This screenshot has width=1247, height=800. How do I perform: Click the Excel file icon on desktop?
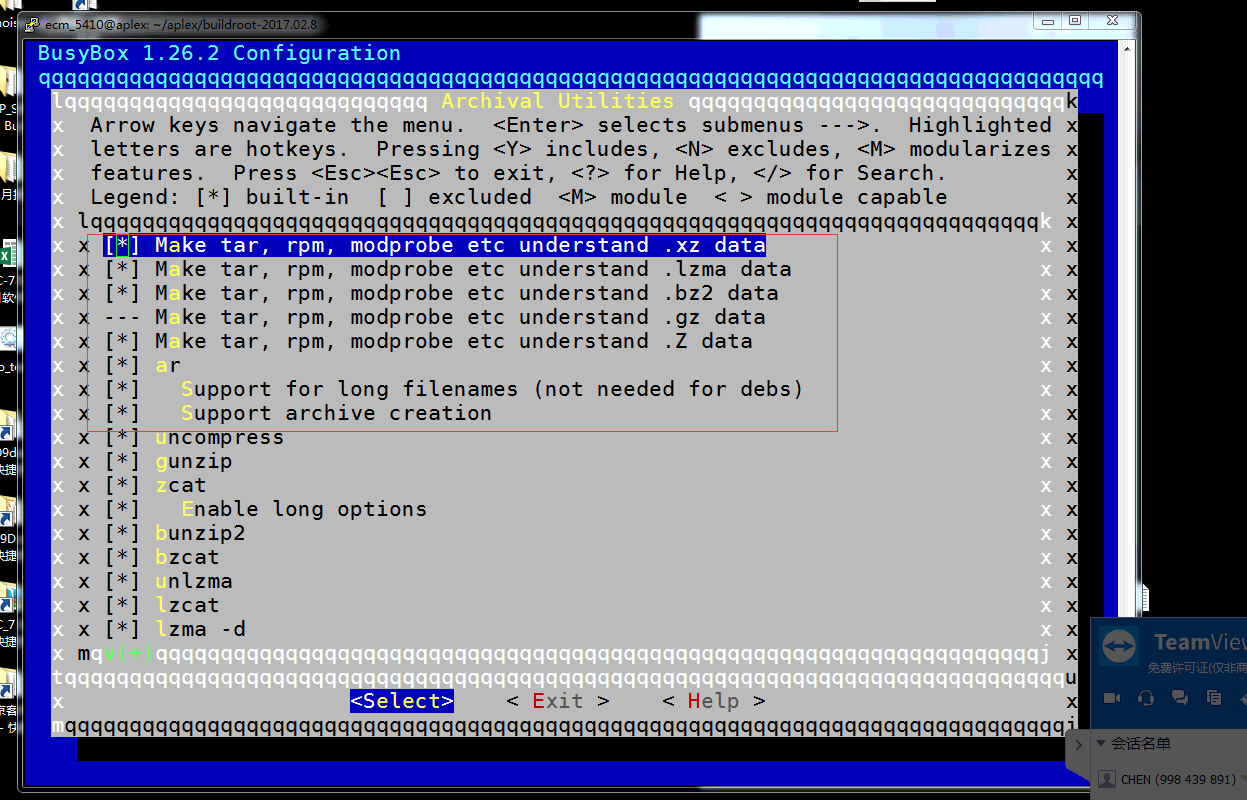(x=9, y=253)
